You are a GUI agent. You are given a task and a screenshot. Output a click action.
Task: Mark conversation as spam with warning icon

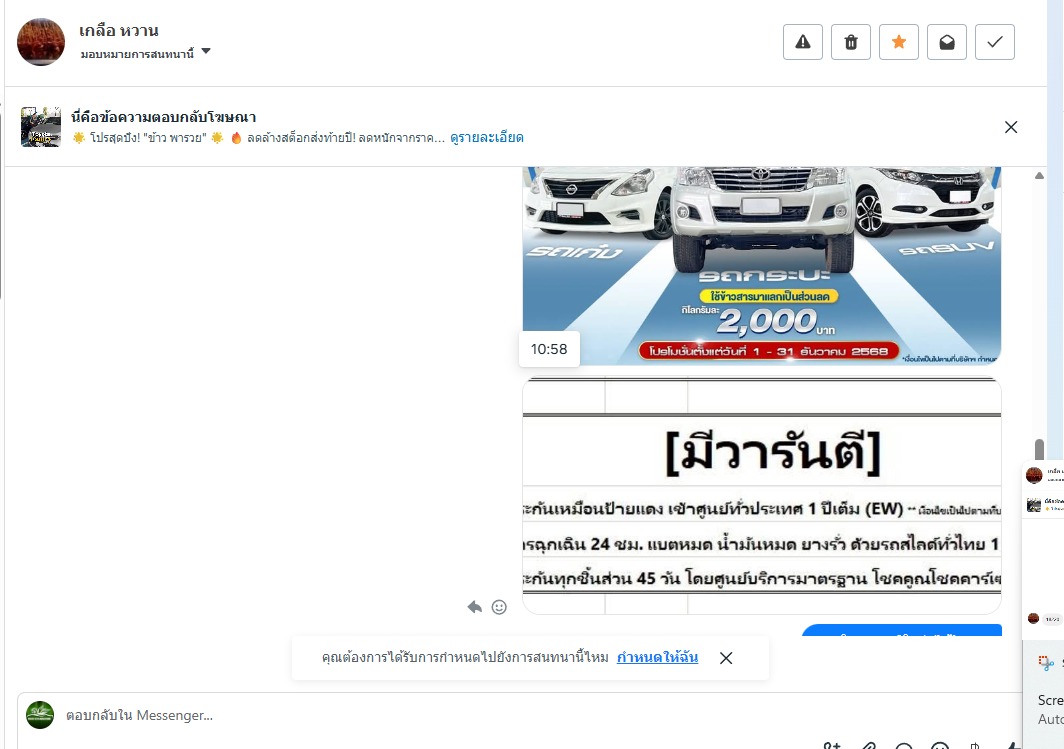click(x=803, y=42)
